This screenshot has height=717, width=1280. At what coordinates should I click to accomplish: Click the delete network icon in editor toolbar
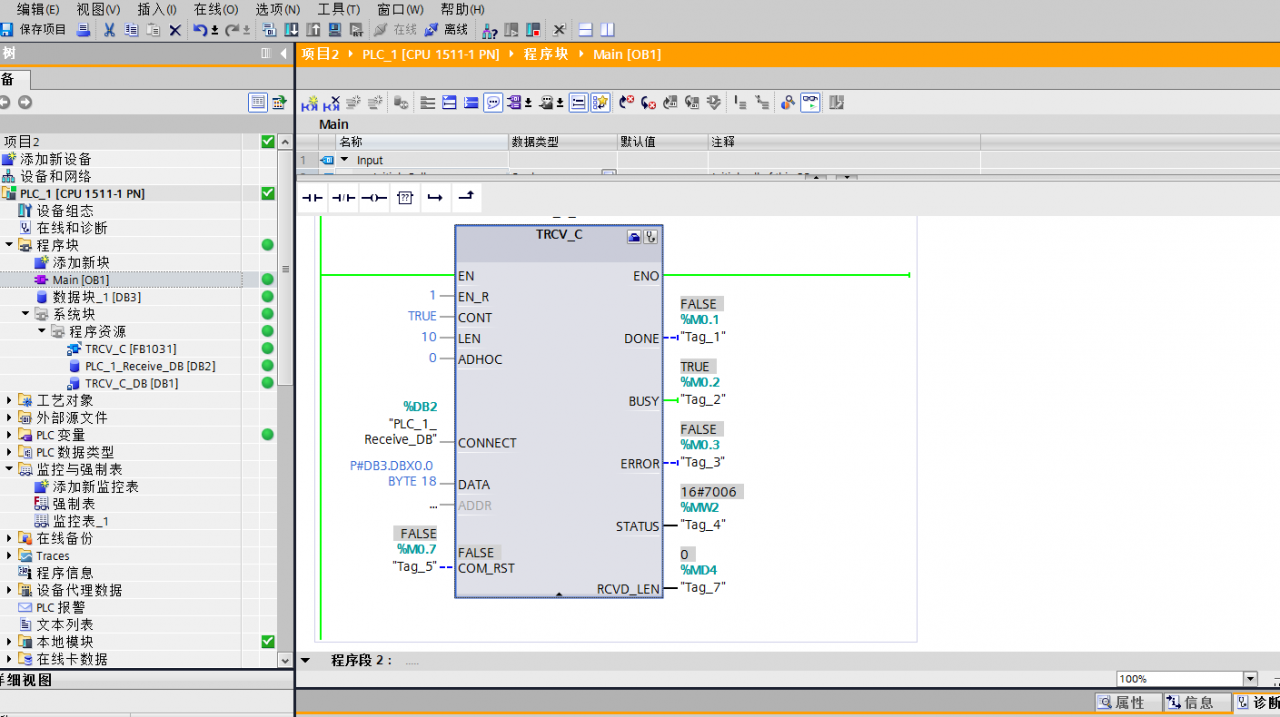332,102
